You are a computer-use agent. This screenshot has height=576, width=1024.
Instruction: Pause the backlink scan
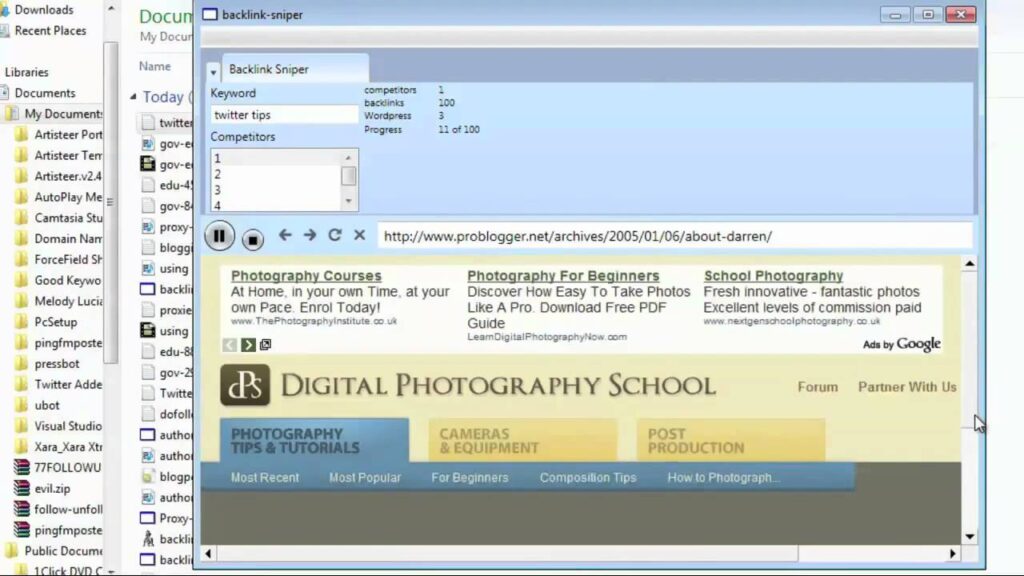[x=219, y=236]
